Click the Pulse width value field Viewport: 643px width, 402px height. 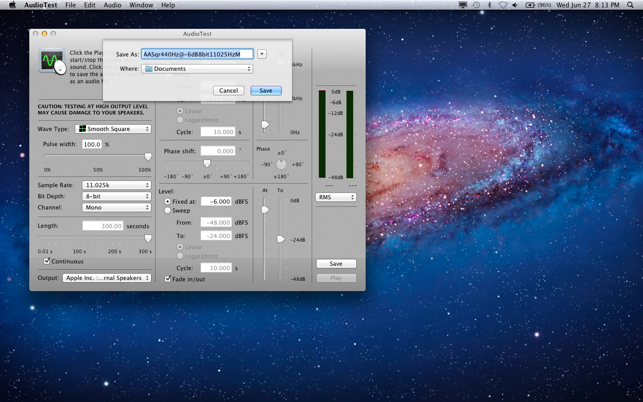[x=92, y=144]
